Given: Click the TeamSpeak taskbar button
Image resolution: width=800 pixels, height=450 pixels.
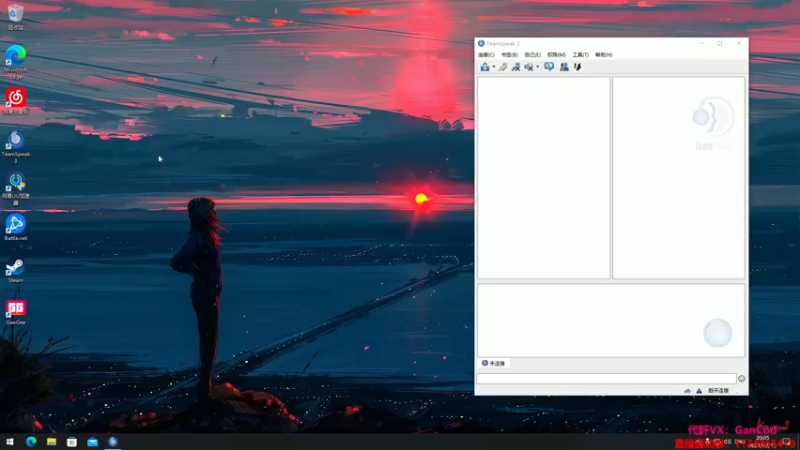Looking at the screenshot, I should (x=113, y=442).
